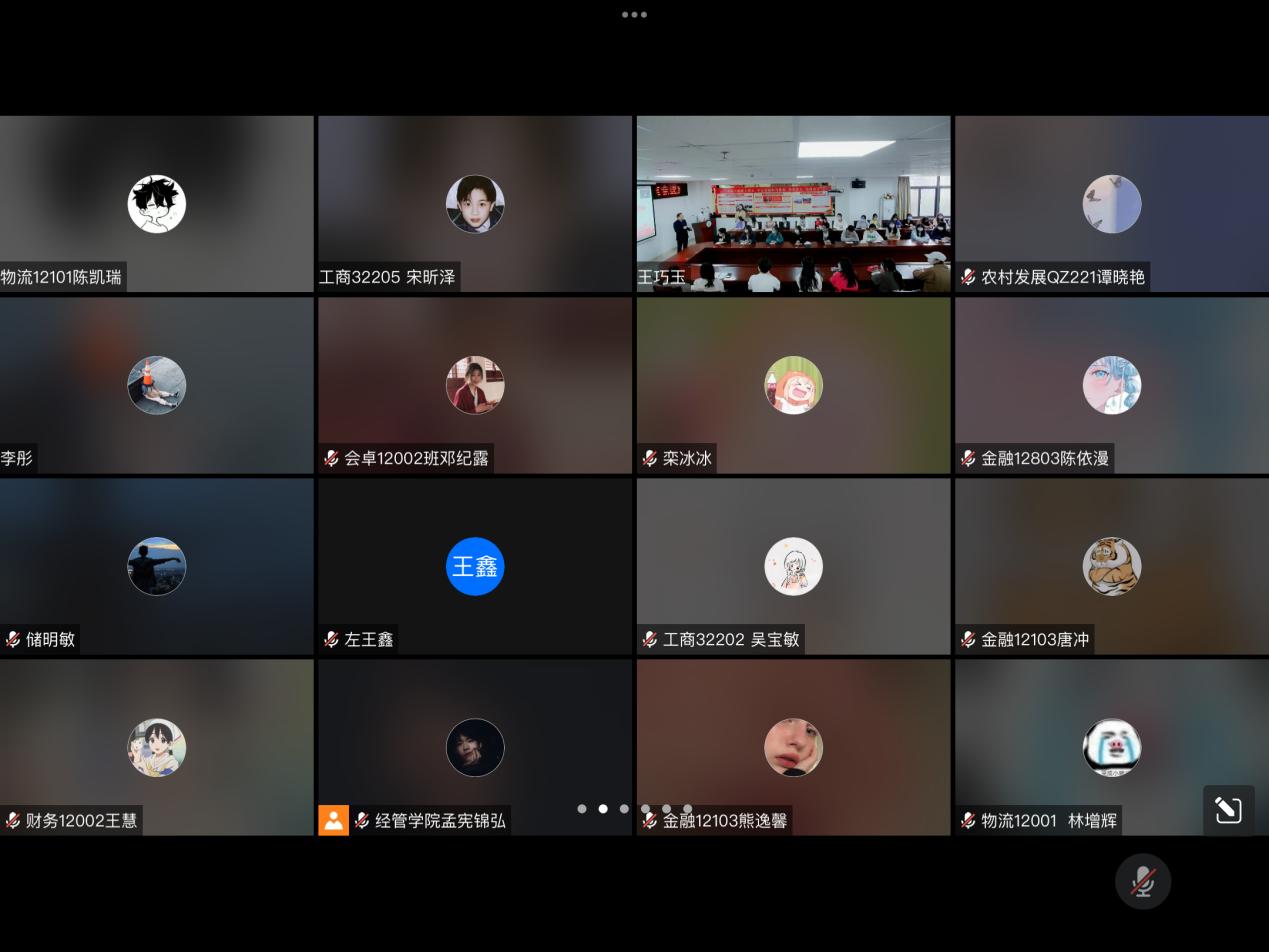This screenshot has height=952, width=1269.
Task: Unmute your microphone with the round mic button
Action: pyautogui.click(x=1143, y=881)
